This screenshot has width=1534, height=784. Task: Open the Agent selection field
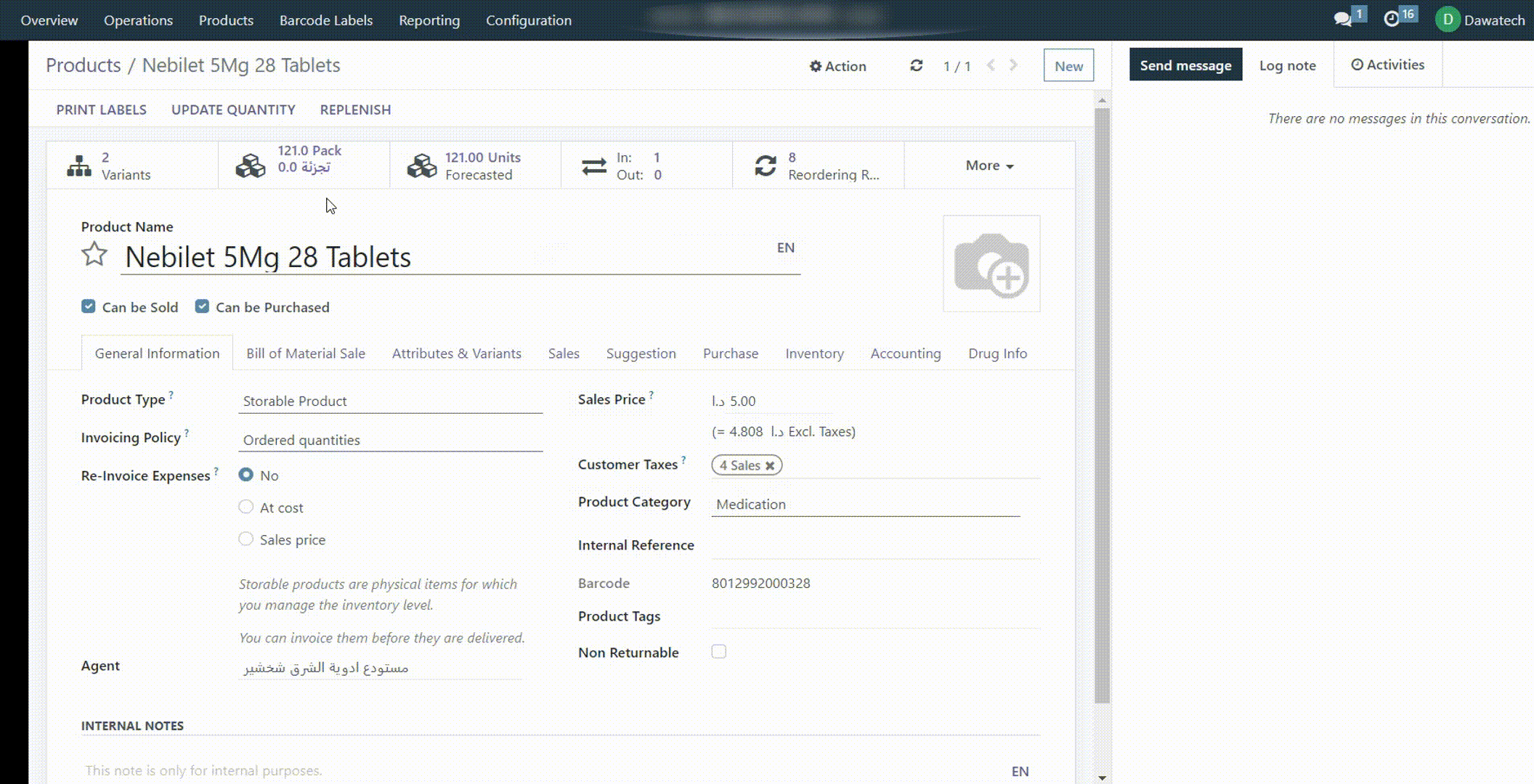coord(381,667)
